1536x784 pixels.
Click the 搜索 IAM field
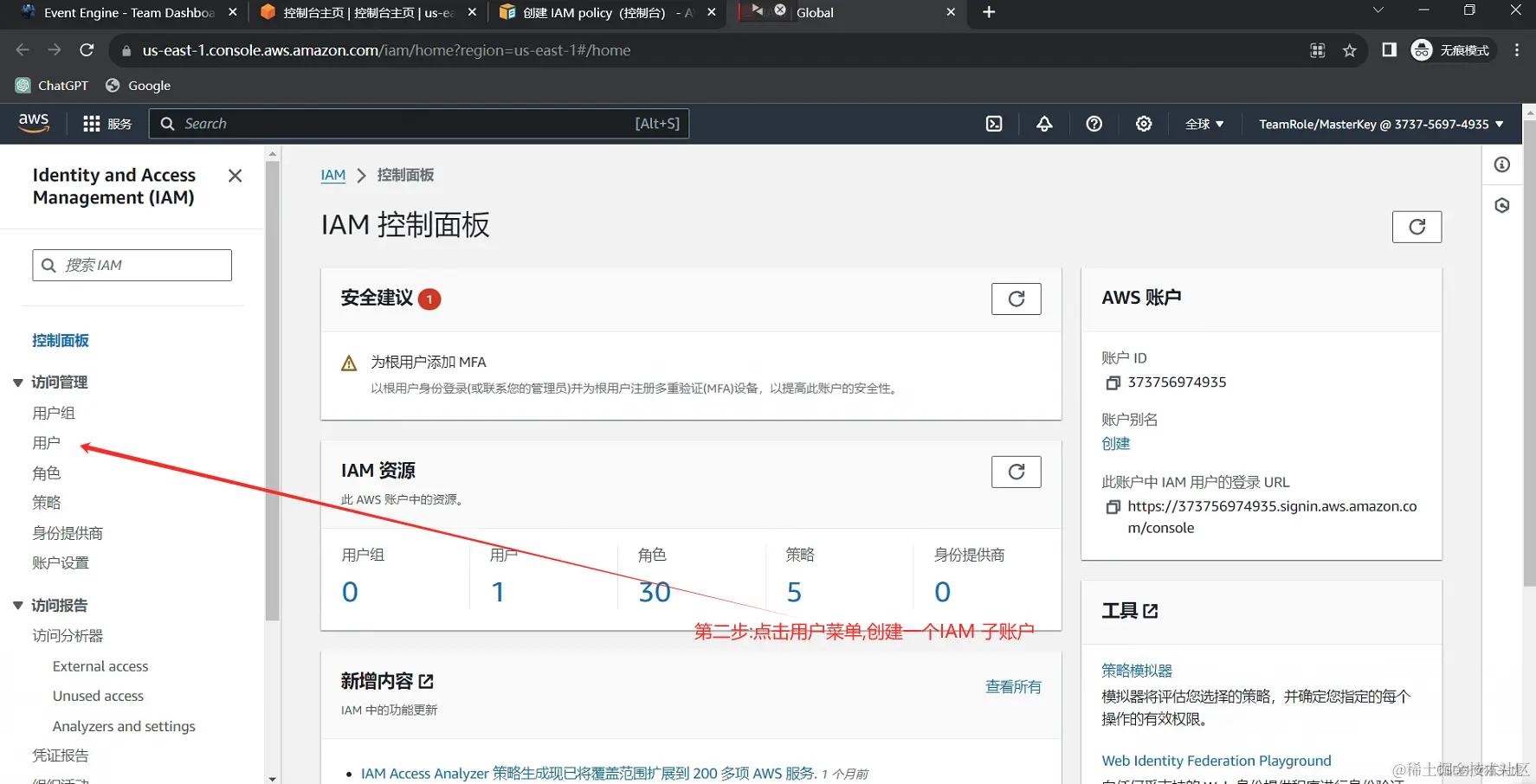[132, 265]
